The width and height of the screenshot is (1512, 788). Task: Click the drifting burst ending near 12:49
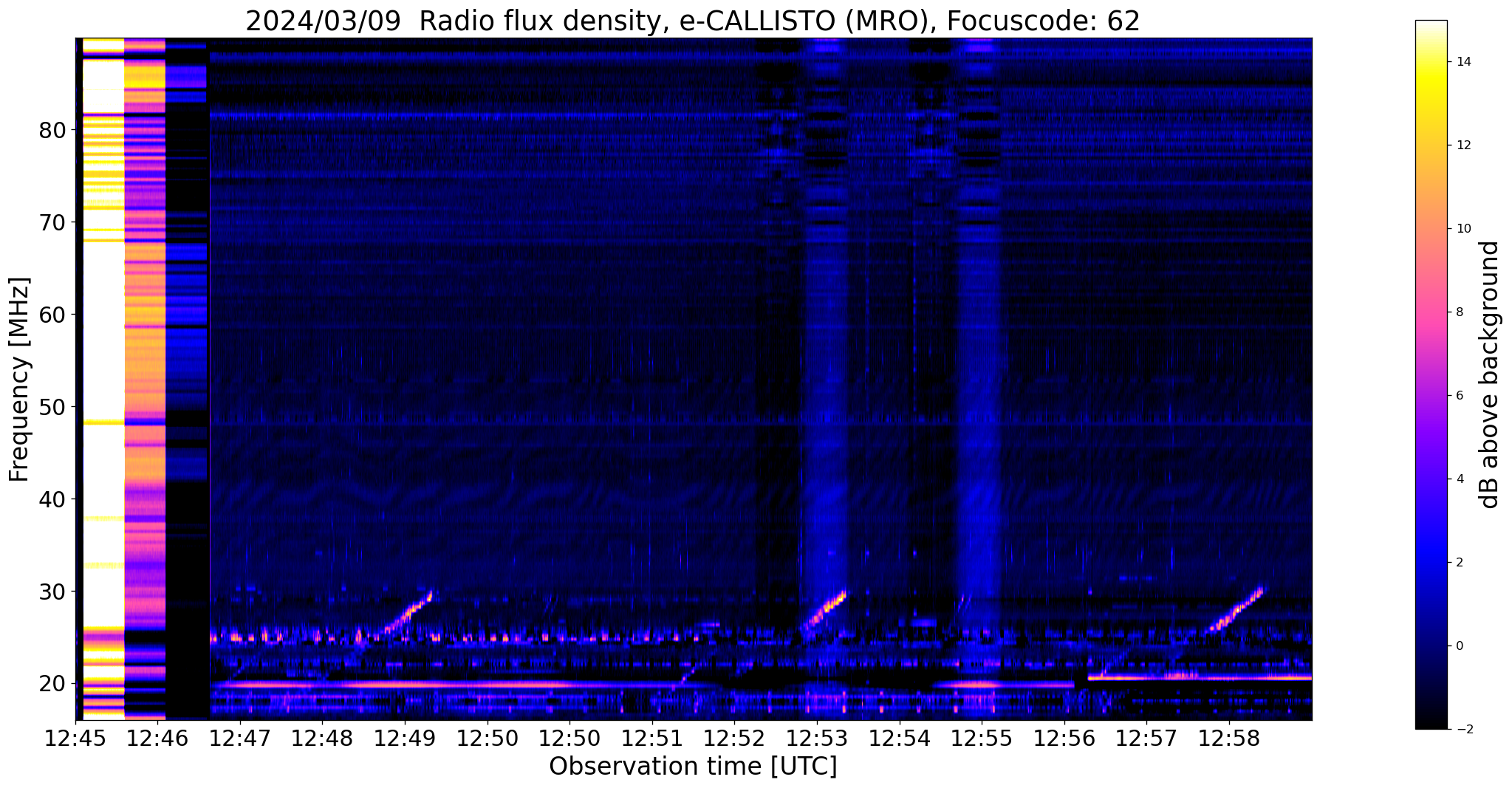point(408,613)
